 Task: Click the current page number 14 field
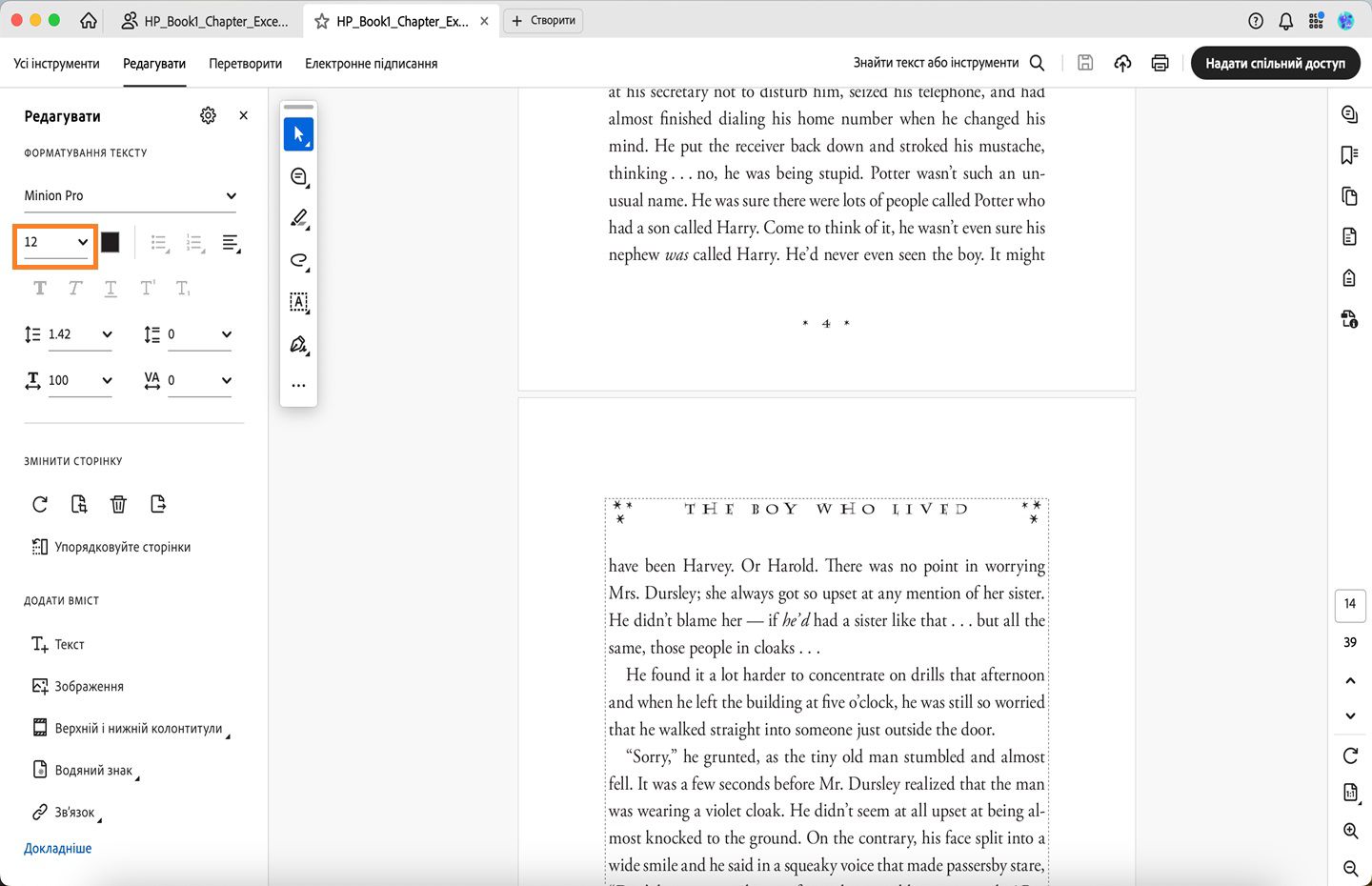tap(1350, 604)
